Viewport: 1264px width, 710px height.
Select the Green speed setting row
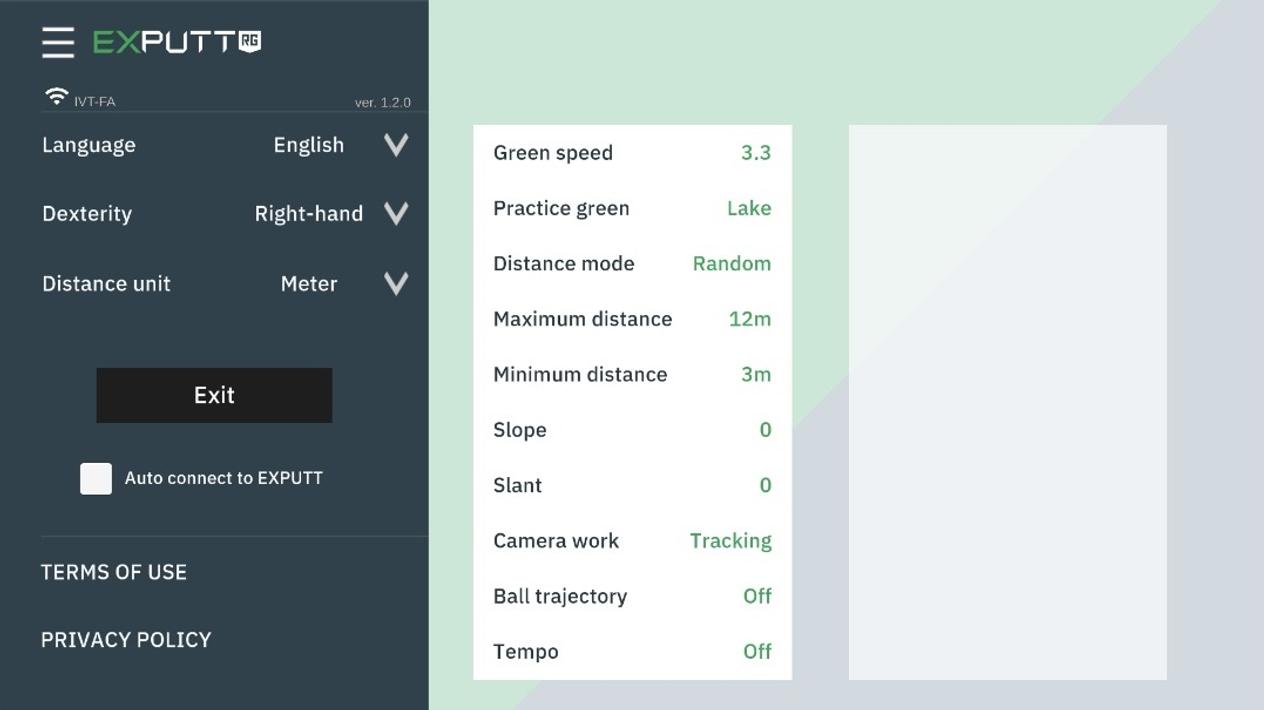[632, 153]
